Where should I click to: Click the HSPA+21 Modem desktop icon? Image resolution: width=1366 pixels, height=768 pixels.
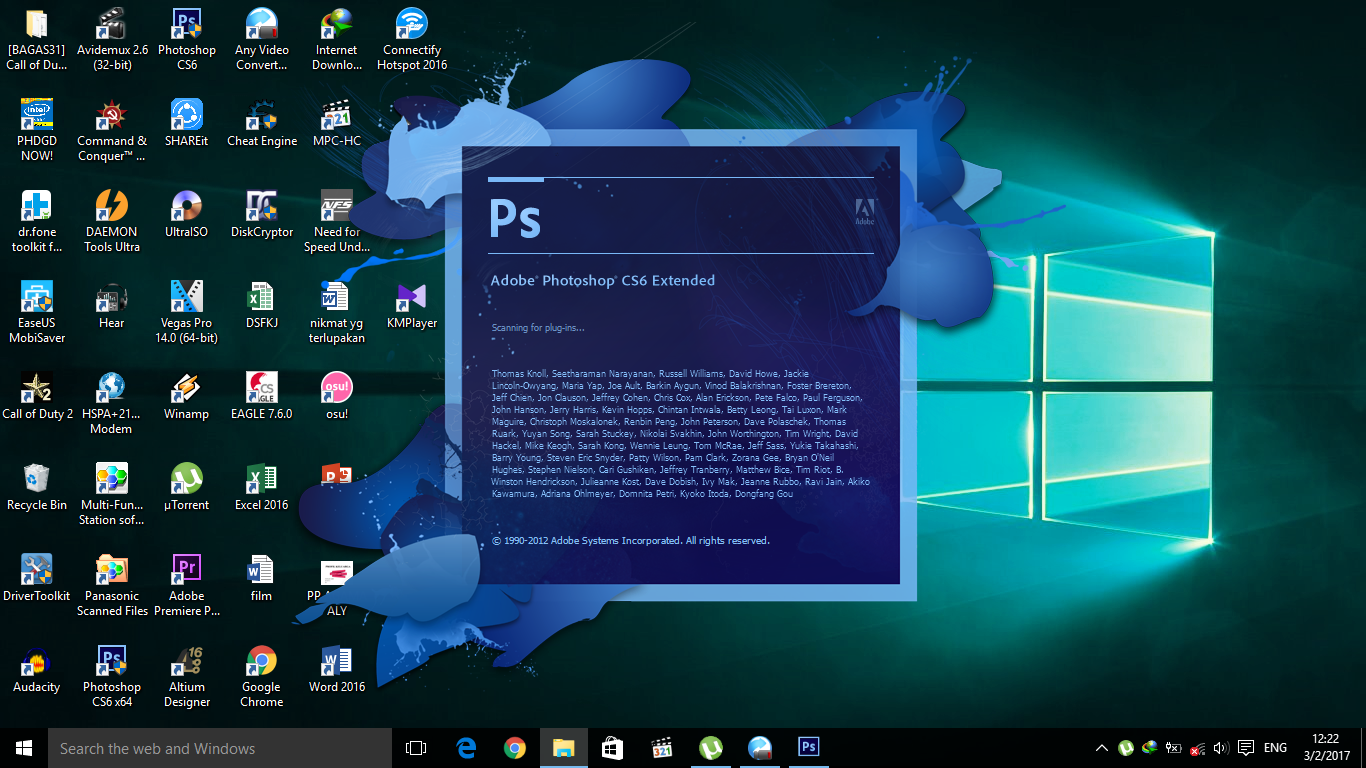point(112,404)
